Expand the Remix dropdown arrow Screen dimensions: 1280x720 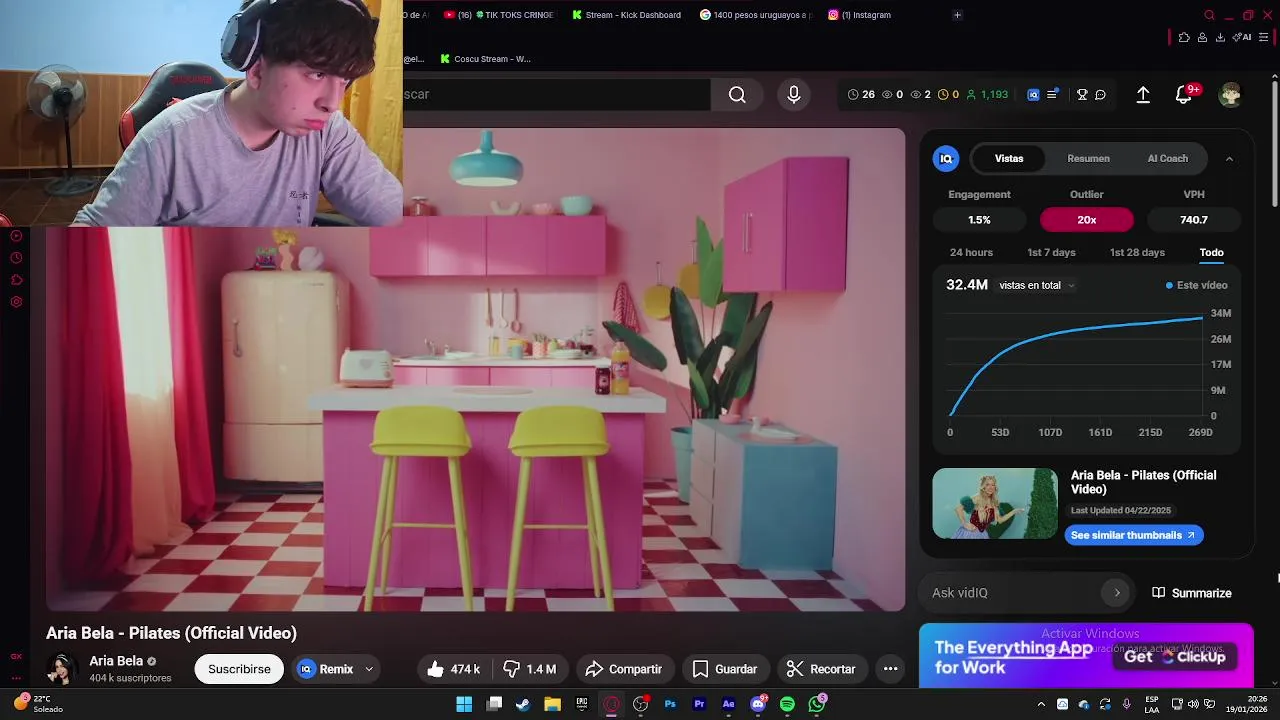pyautogui.click(x=369, y=669)
